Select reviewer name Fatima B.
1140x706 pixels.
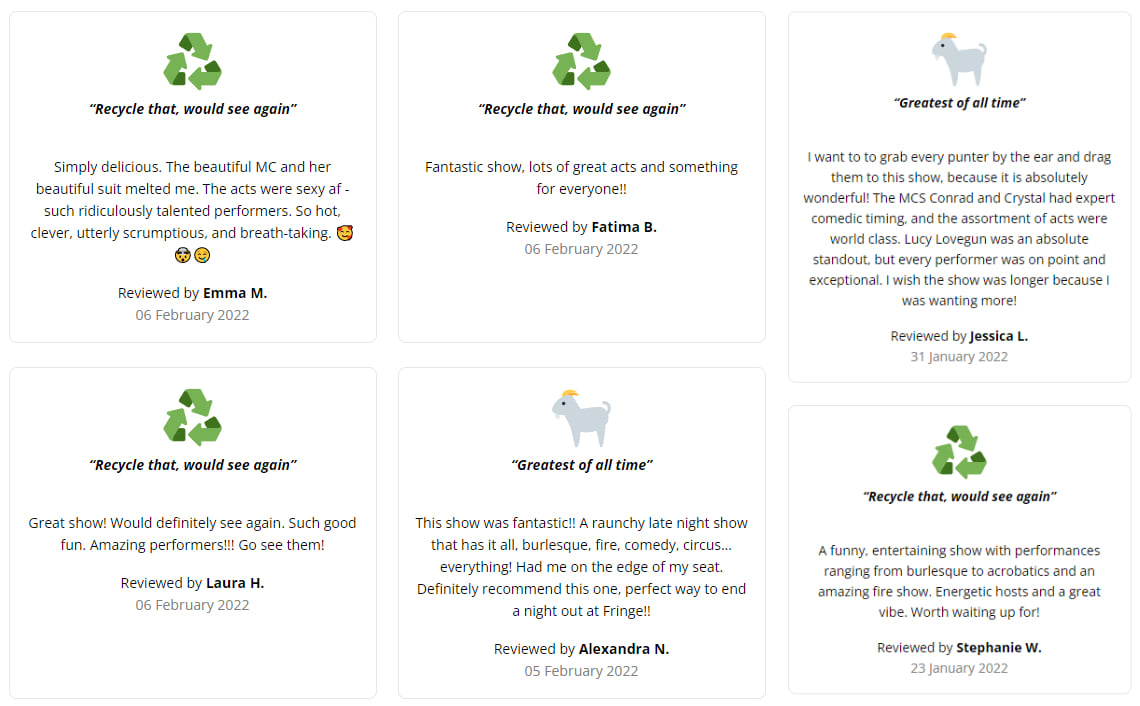624,227
